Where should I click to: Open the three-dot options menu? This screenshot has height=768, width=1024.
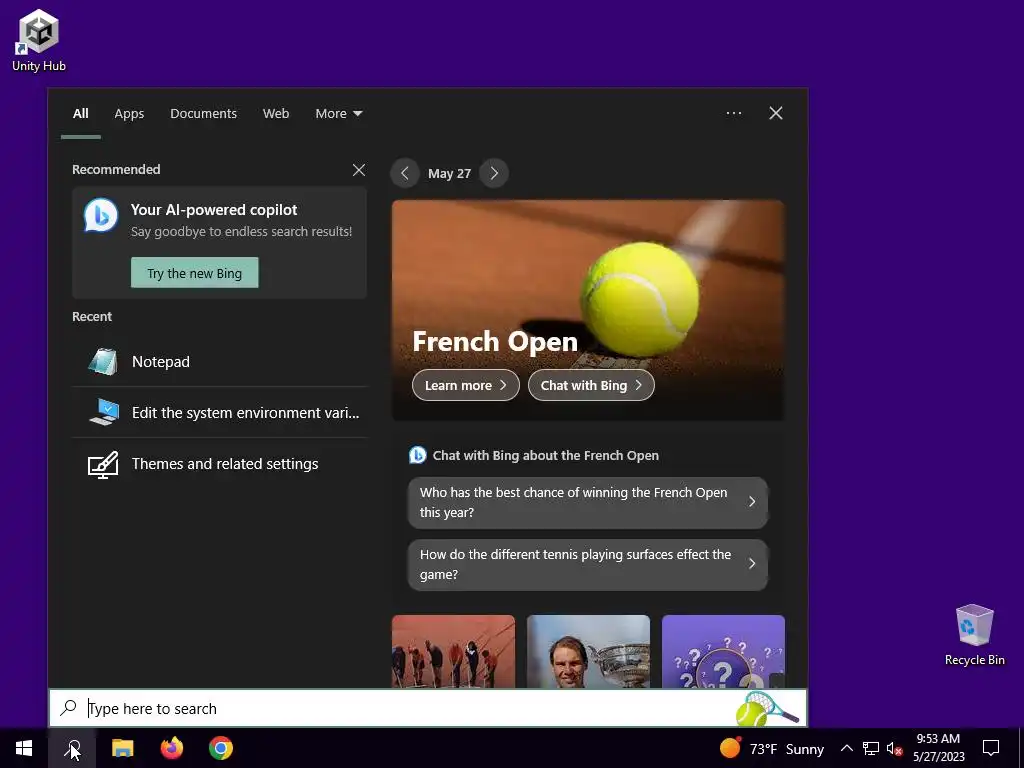734,113
